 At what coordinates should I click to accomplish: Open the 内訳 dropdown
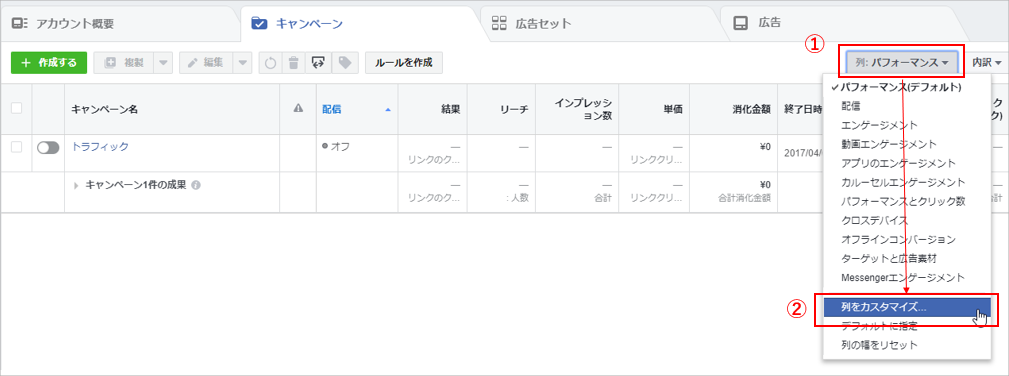coord(986,62)
